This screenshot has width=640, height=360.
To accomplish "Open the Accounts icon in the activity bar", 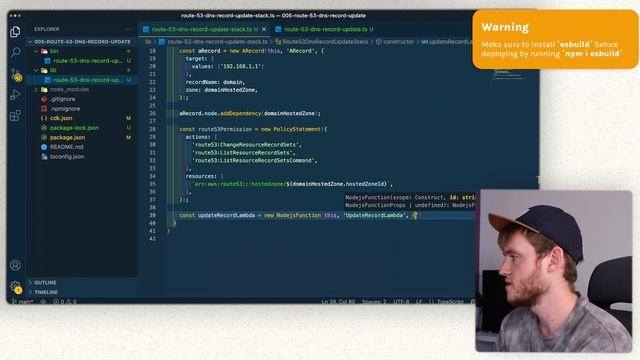I will 16,265.
